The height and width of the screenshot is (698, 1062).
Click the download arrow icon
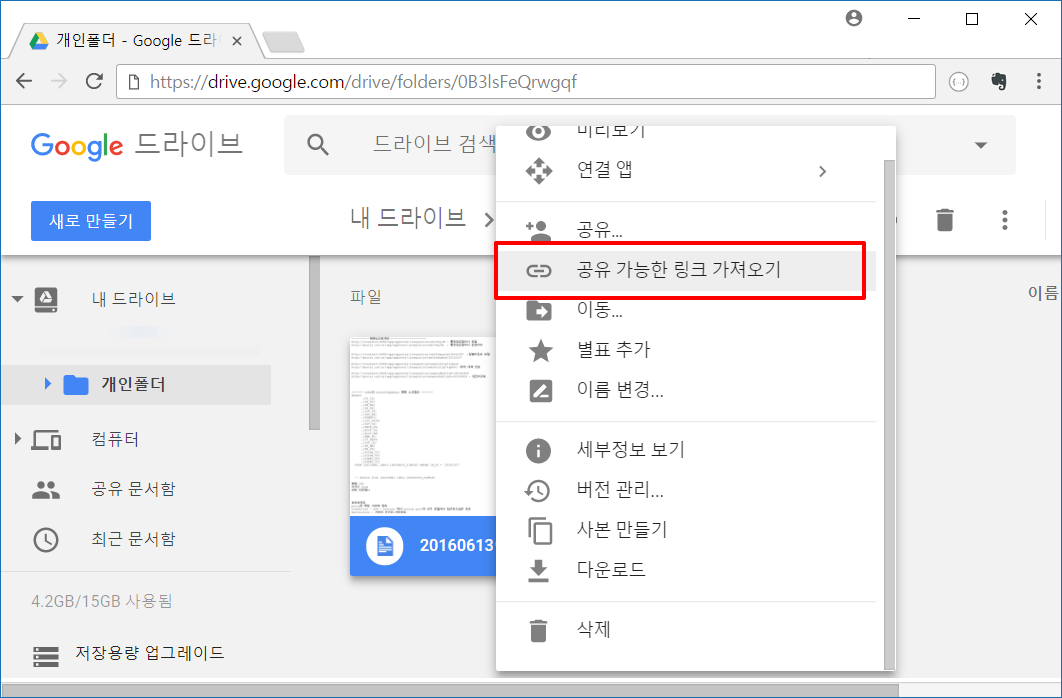(538, 570)
